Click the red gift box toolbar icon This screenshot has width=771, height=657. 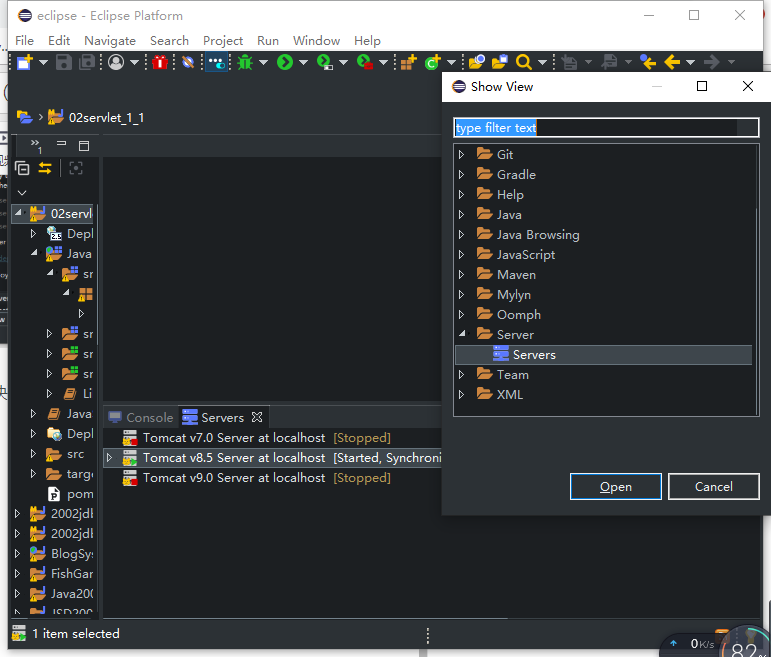[x=160, y=62]
